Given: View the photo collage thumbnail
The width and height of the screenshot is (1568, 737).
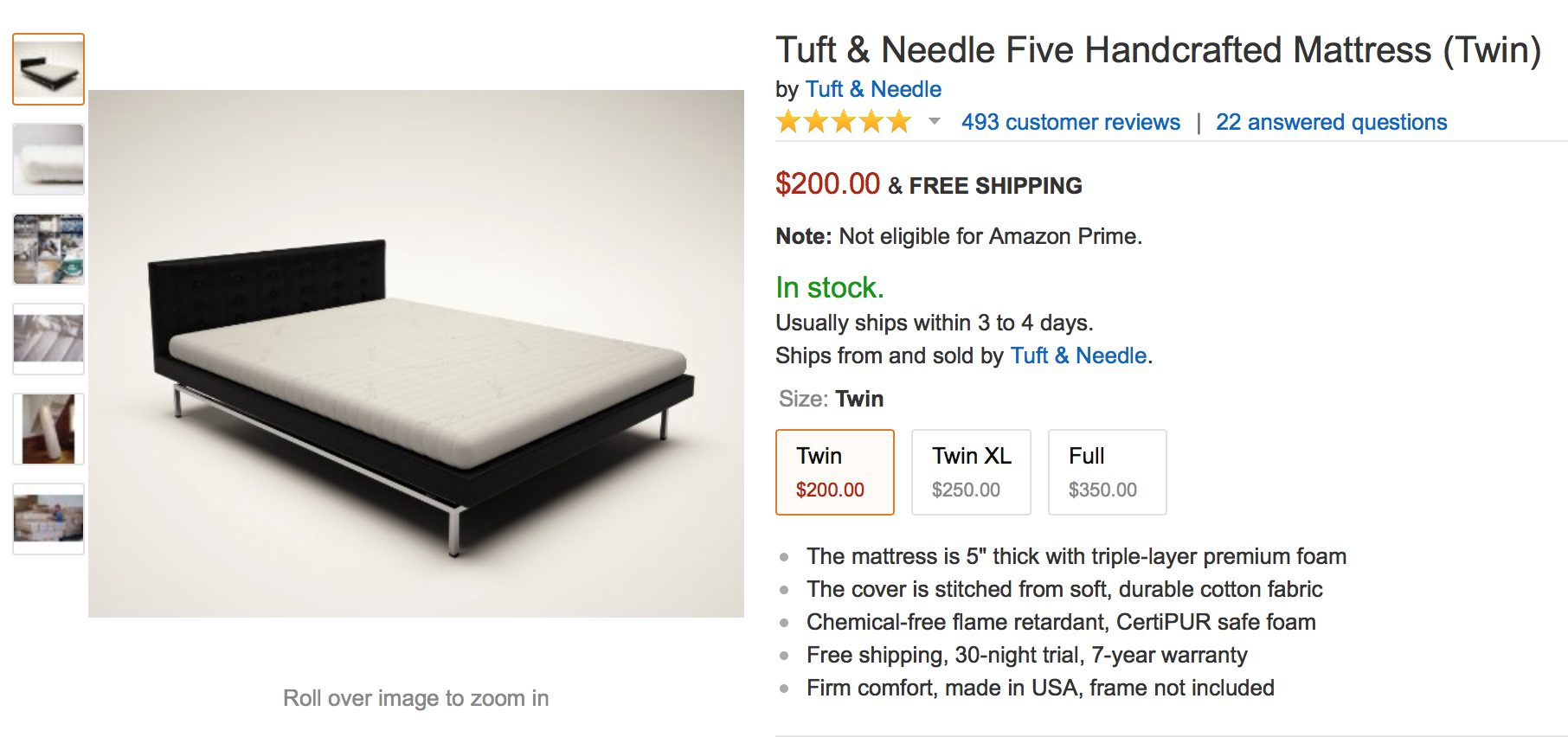Looking at the screenshot, I should pos(48,249).
